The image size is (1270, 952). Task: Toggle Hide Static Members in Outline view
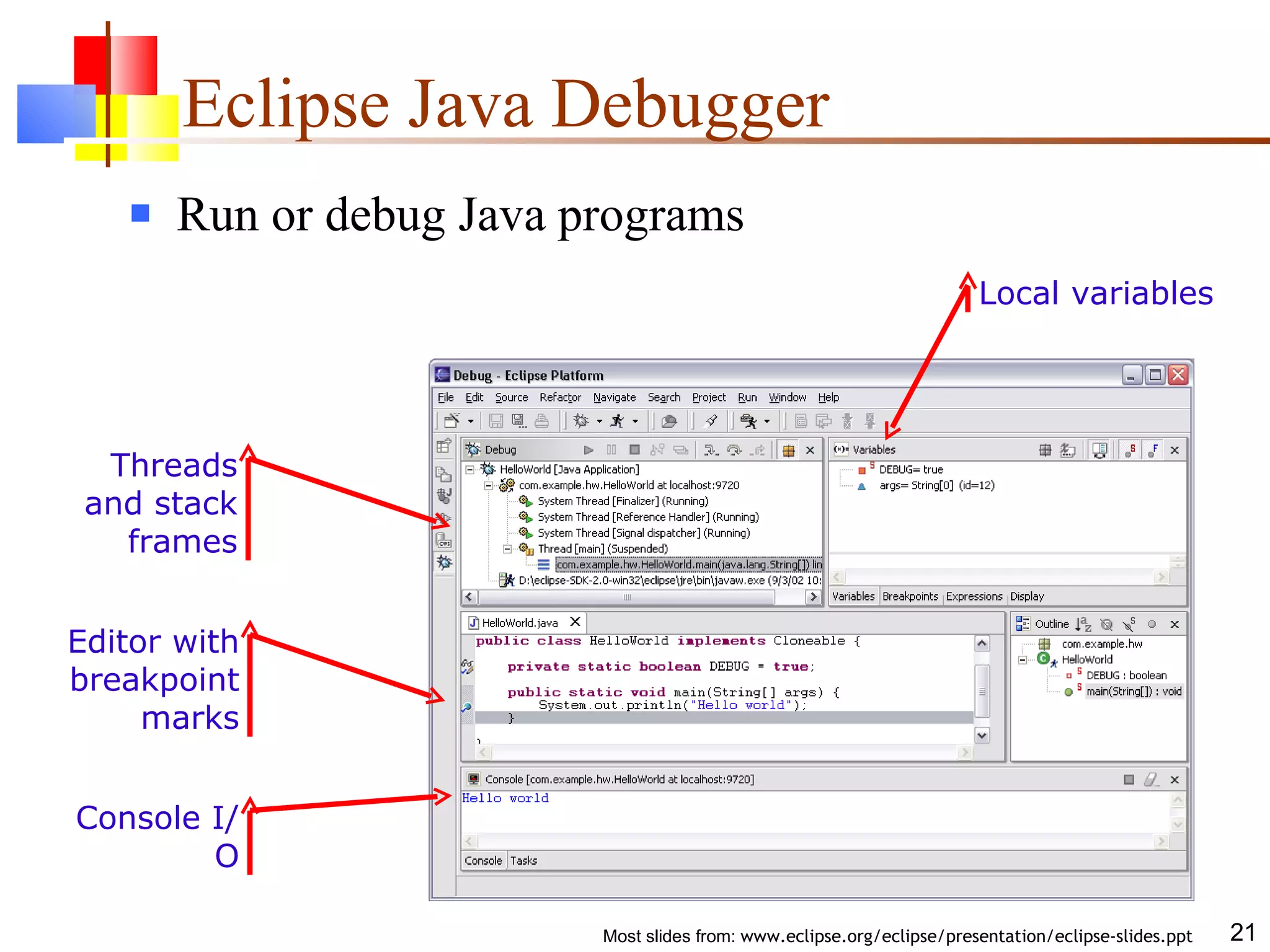tap(1129, 624)
